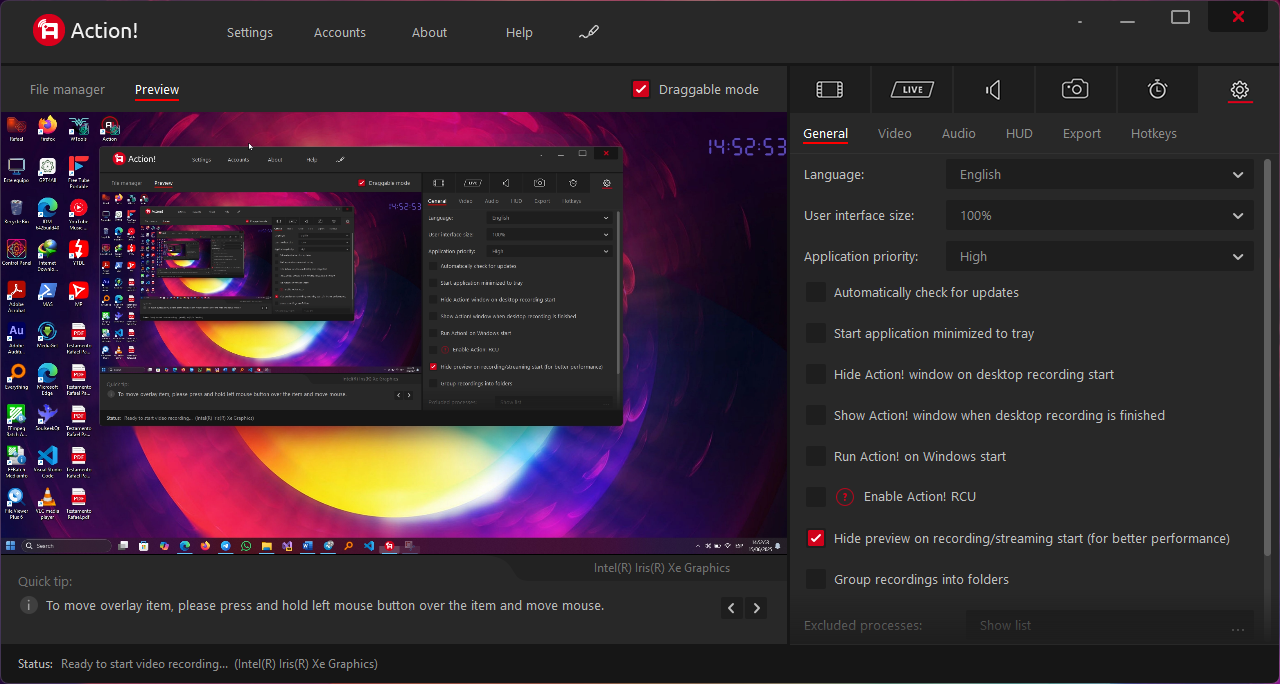Enable Group recordings into folders
1280x684 pixels.
coord(816,579)
